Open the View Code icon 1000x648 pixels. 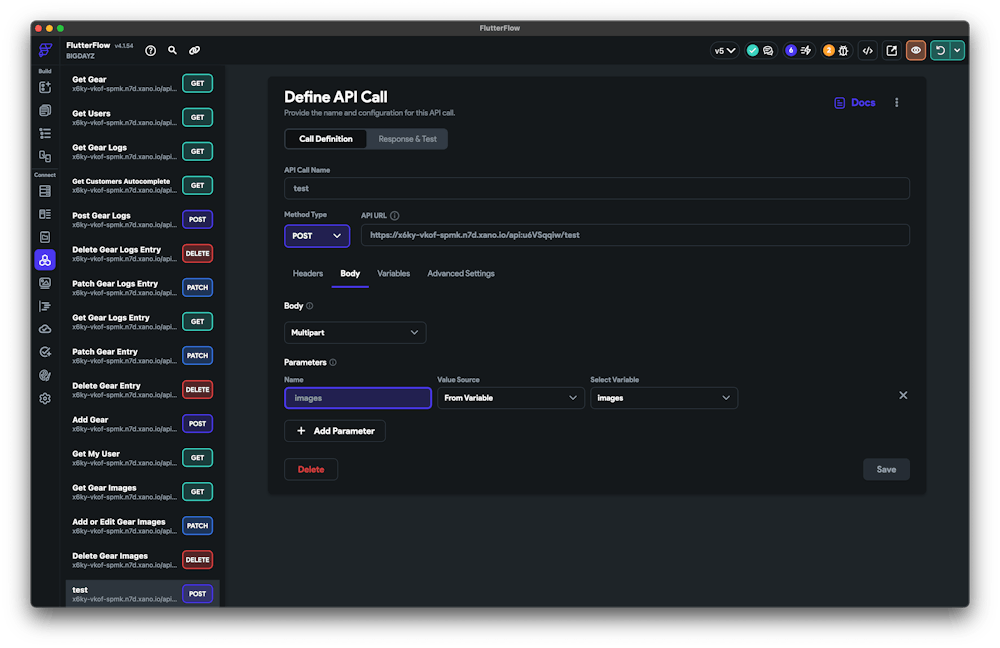click(x=868, y=50)
